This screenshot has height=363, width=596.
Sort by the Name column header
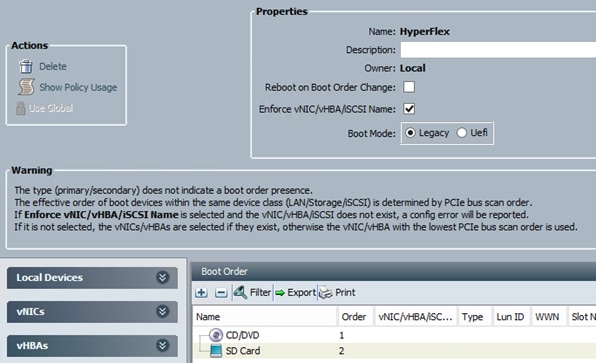click(x=265, y=317)
